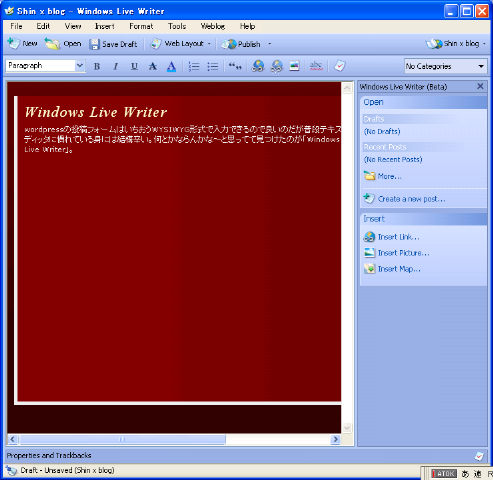Toggle underline formatting
This screenshot has width=493, height=480.
[134, 66]
